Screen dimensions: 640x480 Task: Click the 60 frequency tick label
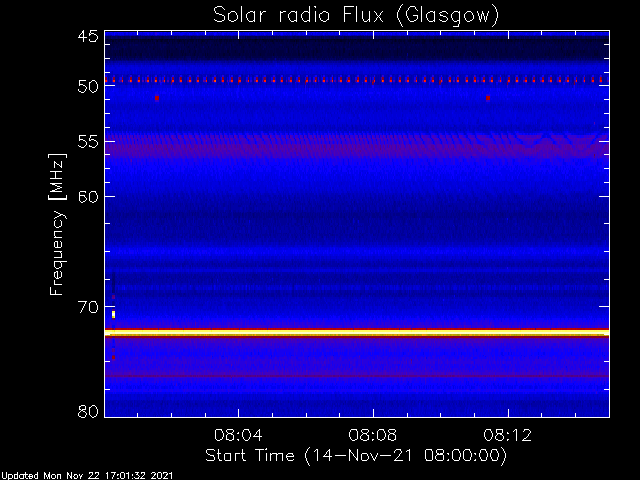[x=88, y=196]
